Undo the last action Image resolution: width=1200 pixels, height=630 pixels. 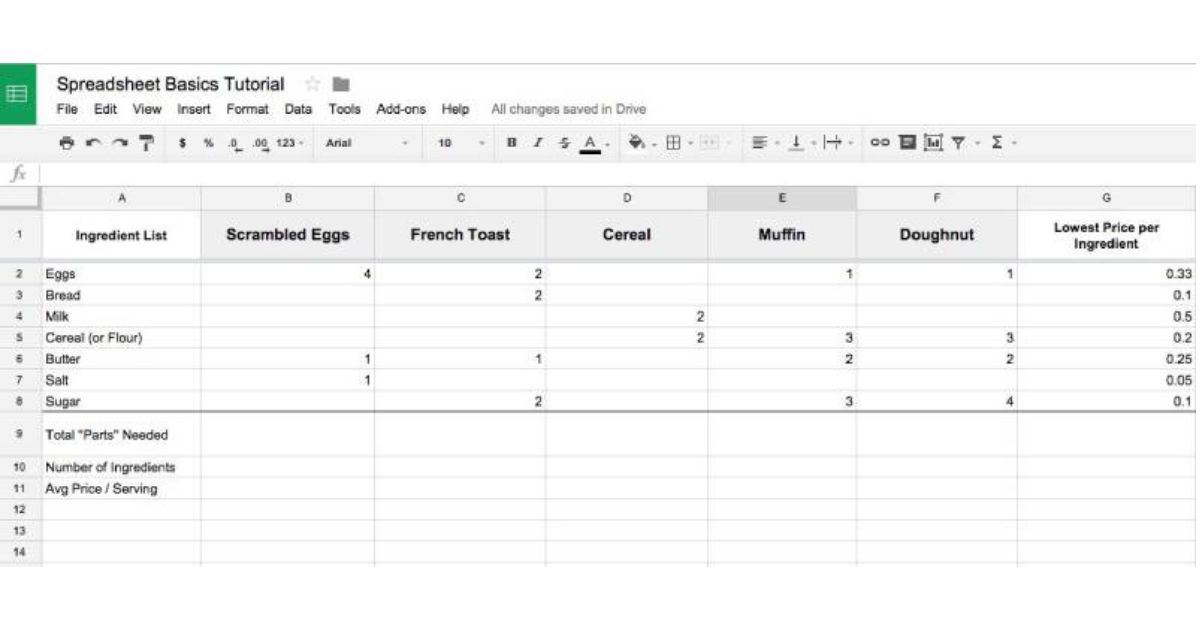pyautogui.click(x=93, y=143)
